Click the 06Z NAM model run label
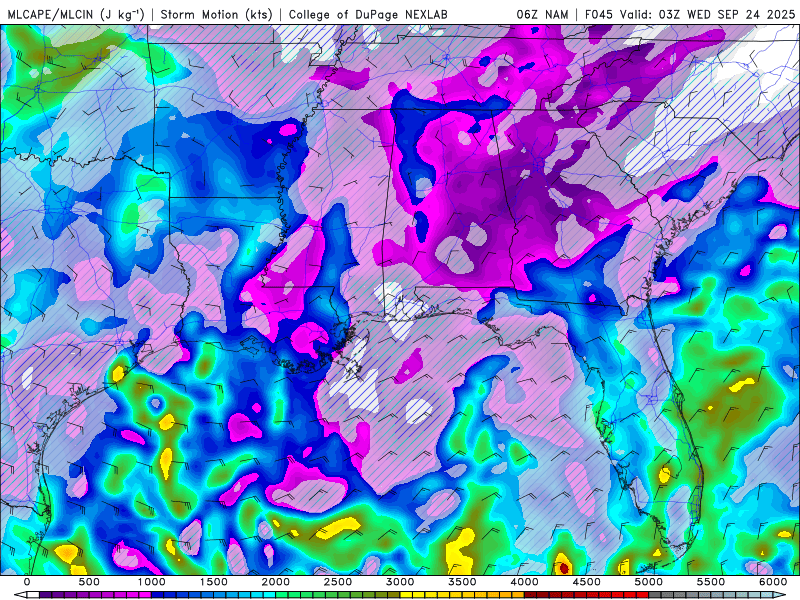800x600 pixels. tap(542, 14)
